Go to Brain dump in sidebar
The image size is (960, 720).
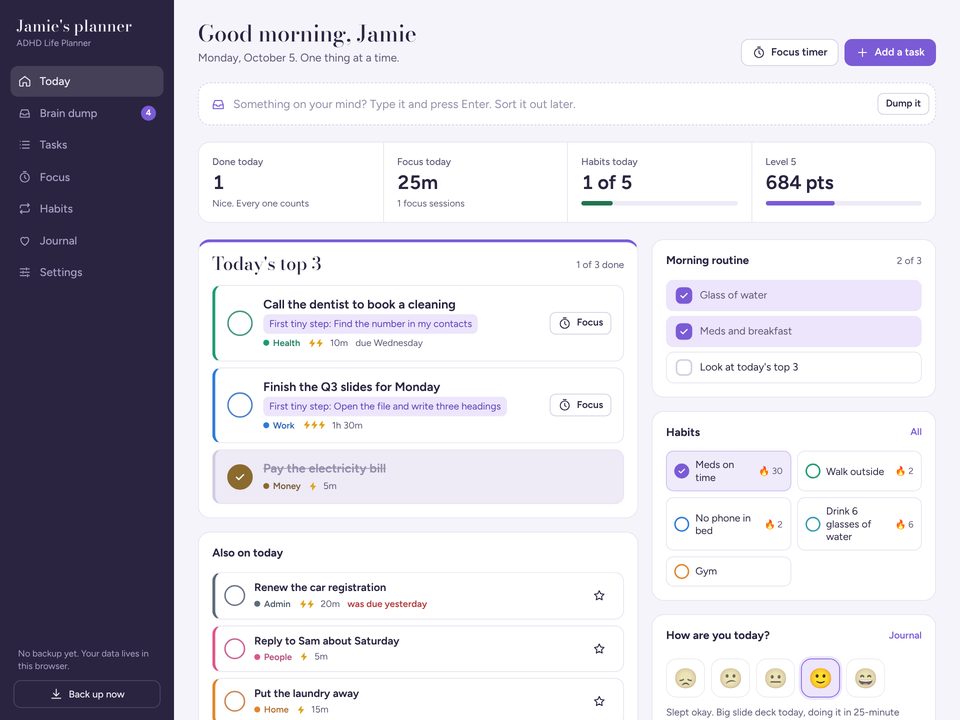[87, 113]
